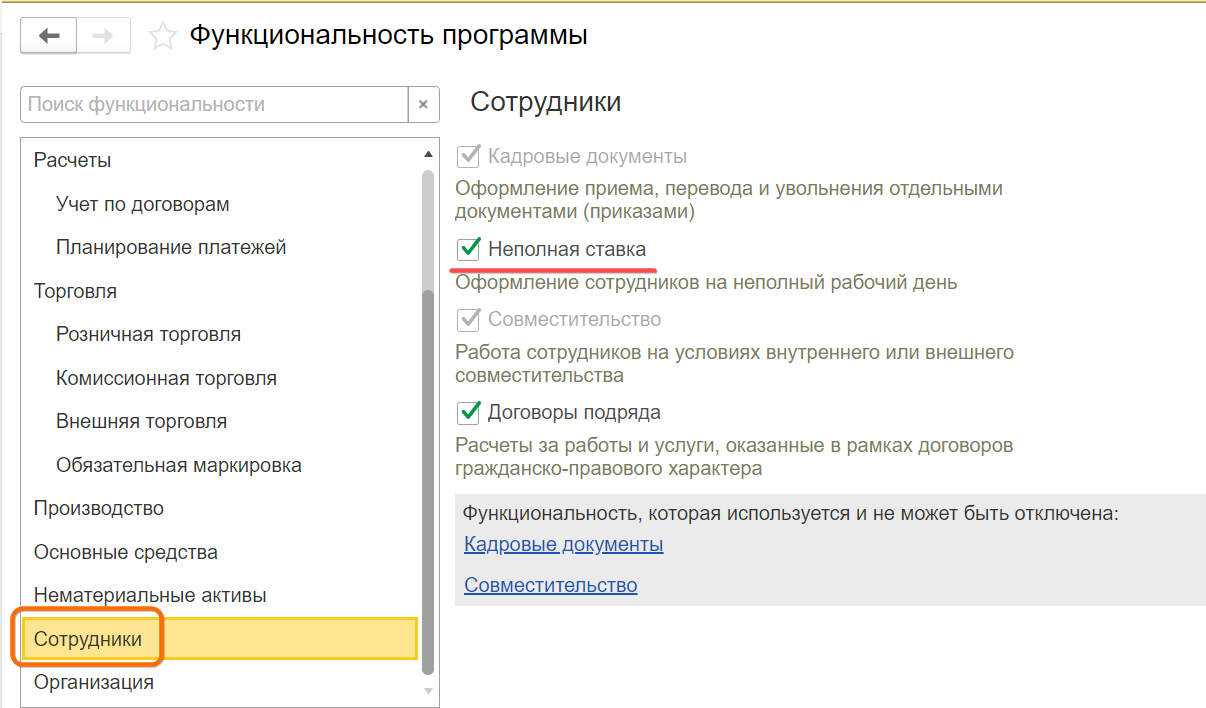Uncheck the Договоры подряда checkbox
The height and width of the screenshot is (708, 1206).
coord(468,412)
